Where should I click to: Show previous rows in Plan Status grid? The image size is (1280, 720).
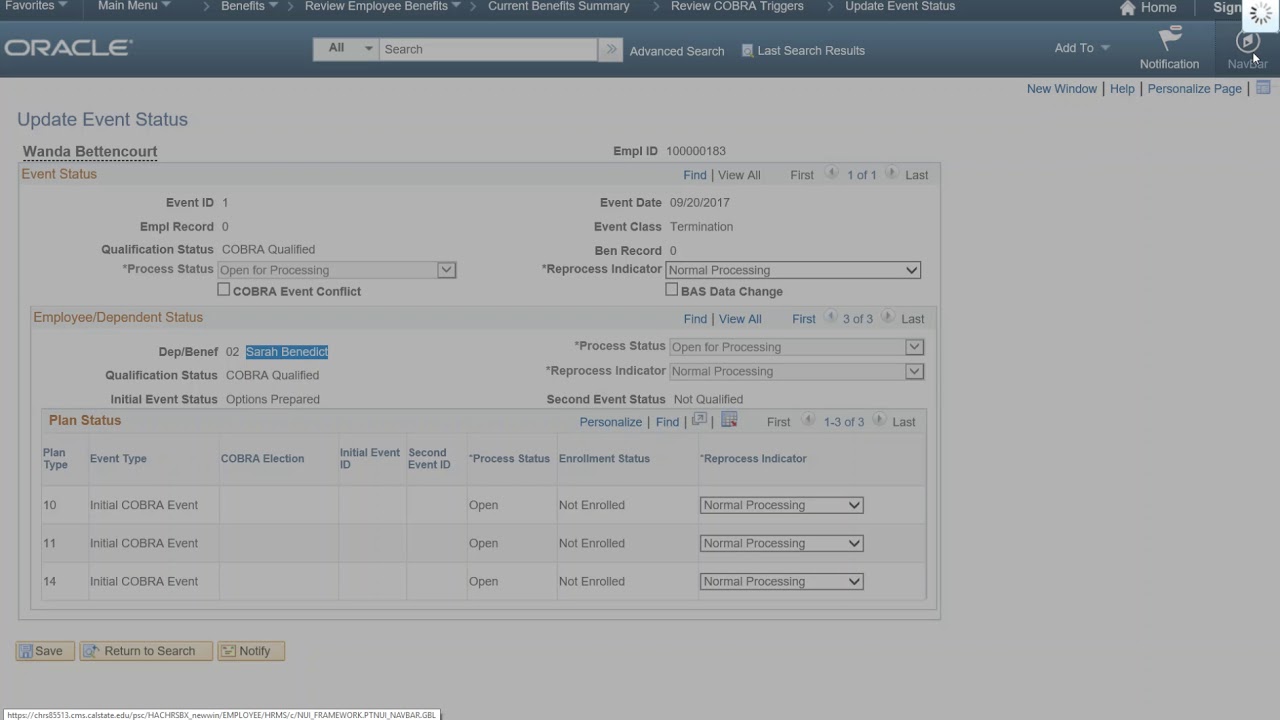tap(808, 421)
